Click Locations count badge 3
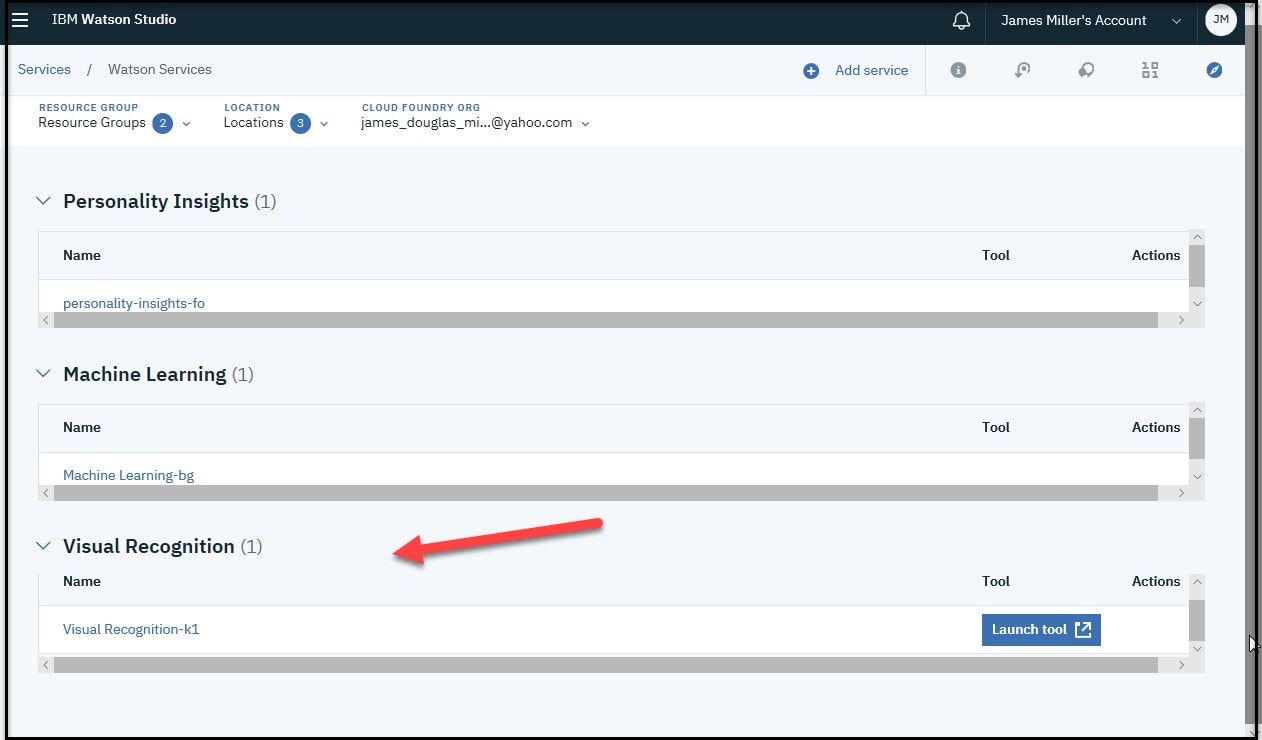 point(301,124)
